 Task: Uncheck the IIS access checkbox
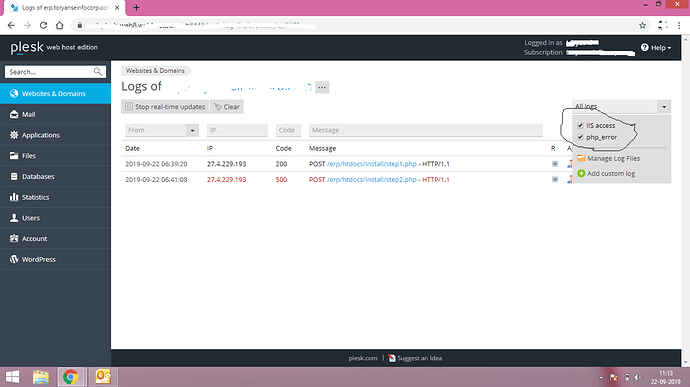point(580,125)
